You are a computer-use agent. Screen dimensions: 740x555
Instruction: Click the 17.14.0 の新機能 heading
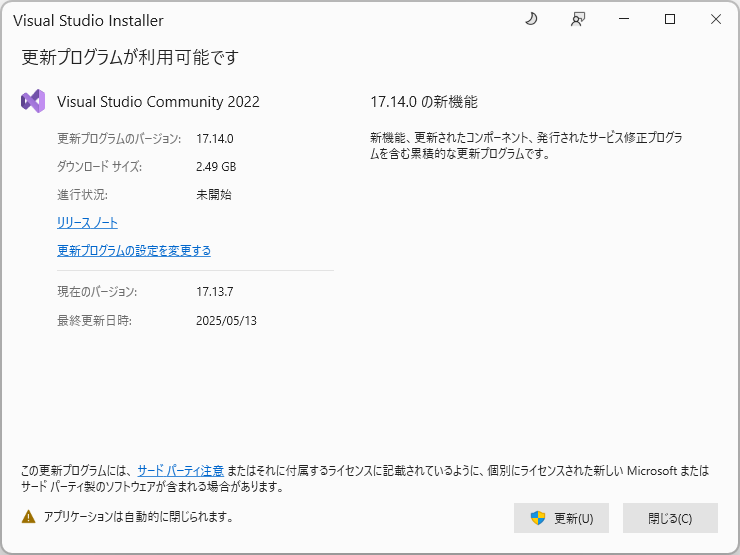pos(424,101)
